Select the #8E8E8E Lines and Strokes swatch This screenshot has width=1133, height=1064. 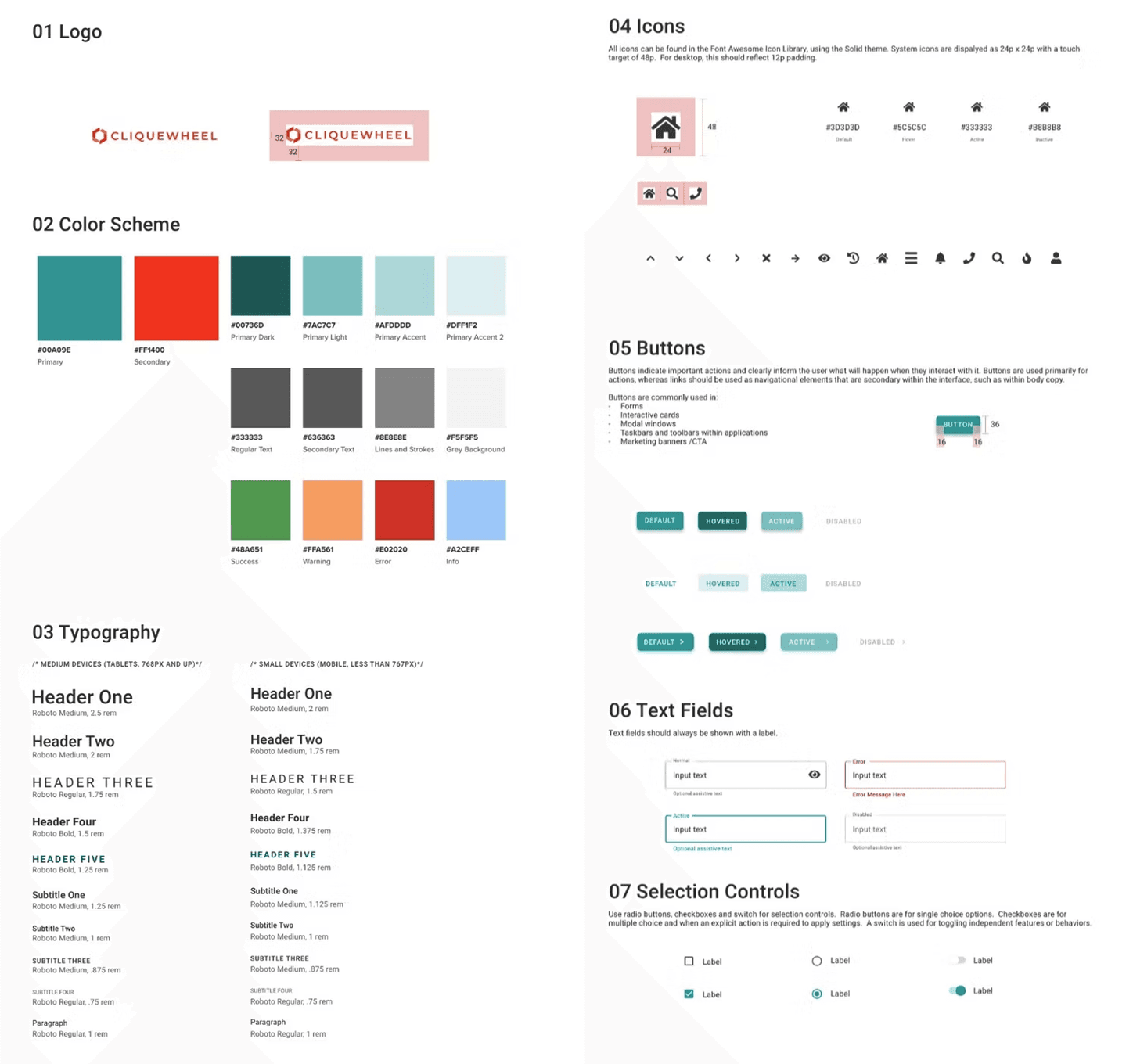click(405, 397)
